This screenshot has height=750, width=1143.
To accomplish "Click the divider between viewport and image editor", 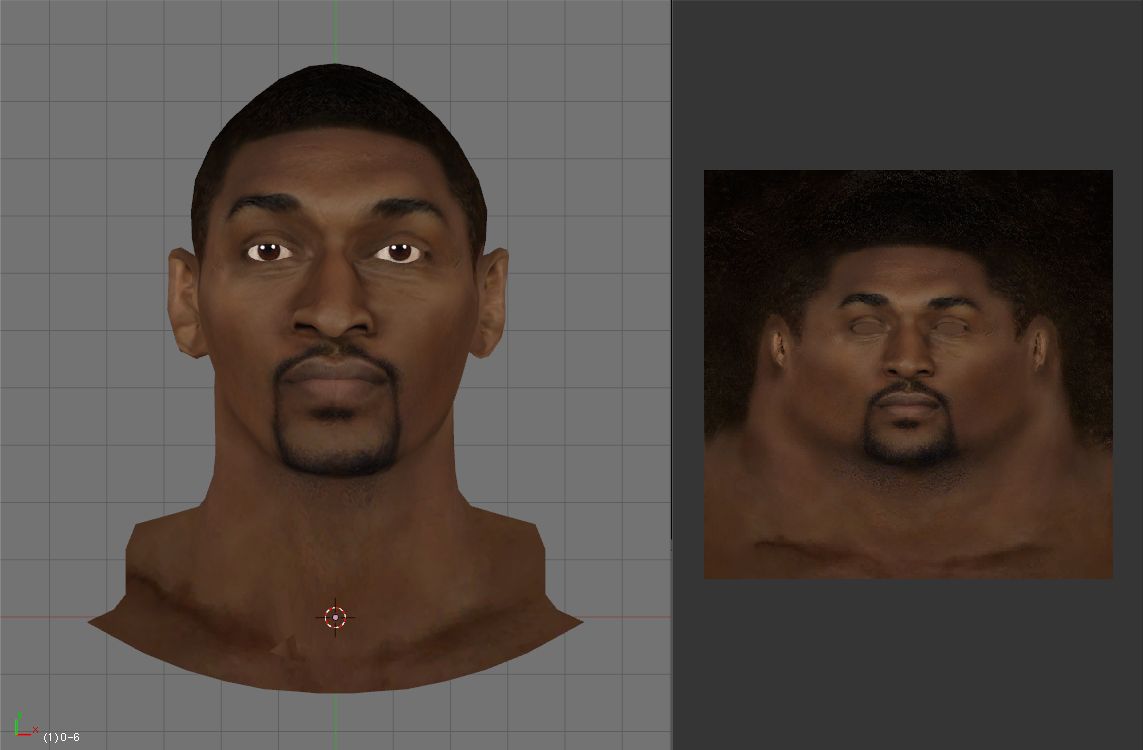I will 672,375.
